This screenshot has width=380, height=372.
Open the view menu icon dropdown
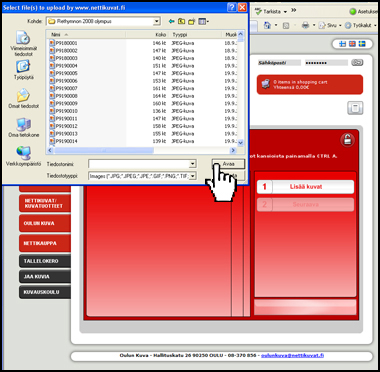click(203, 22)
